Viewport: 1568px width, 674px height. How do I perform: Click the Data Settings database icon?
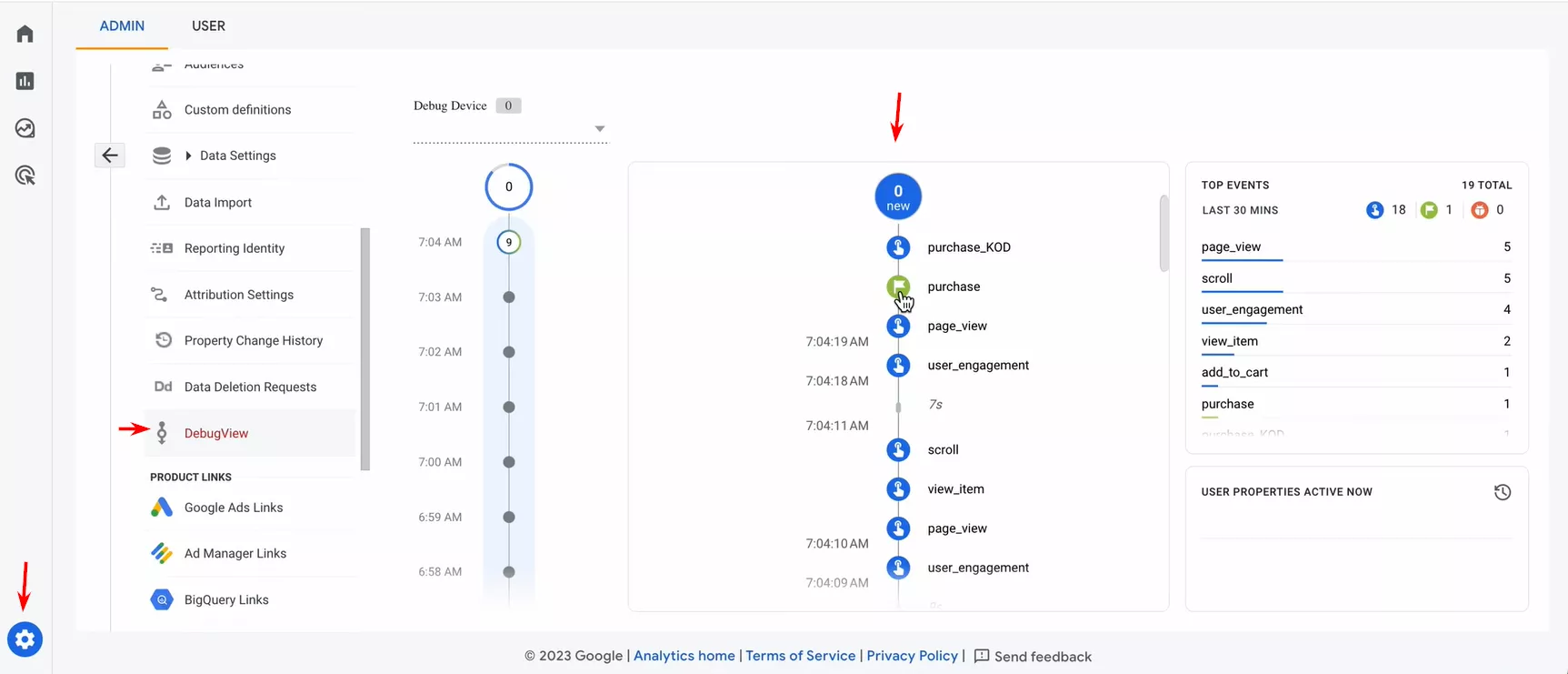(162, 156)
